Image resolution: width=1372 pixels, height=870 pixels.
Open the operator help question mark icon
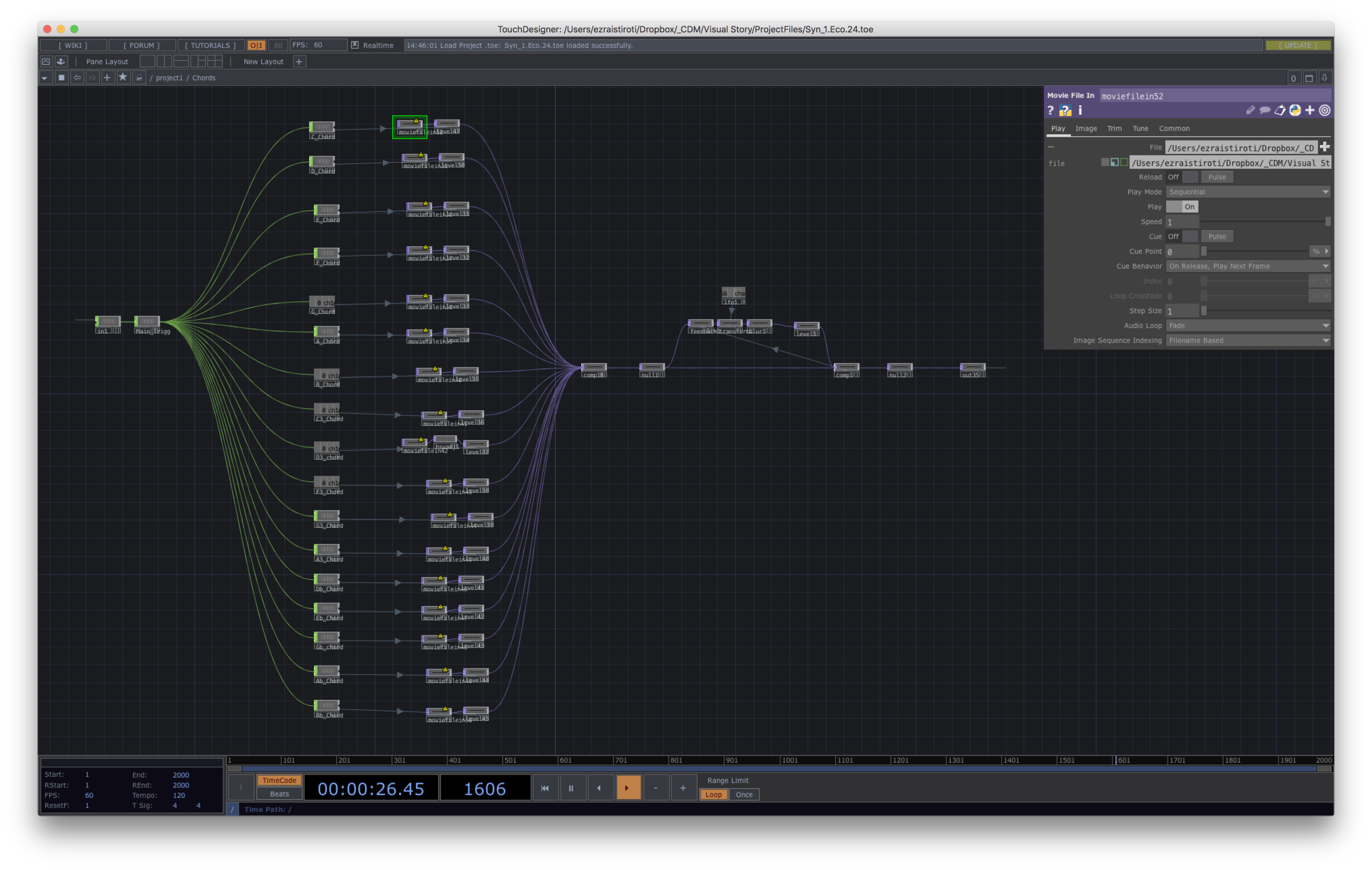click(x=1050, y=110)
